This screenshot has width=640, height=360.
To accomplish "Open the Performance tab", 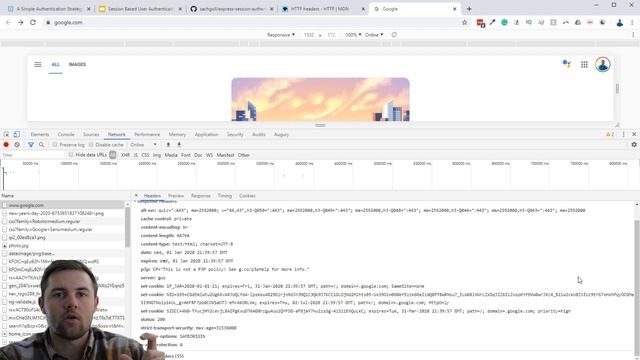I will 147,134.
